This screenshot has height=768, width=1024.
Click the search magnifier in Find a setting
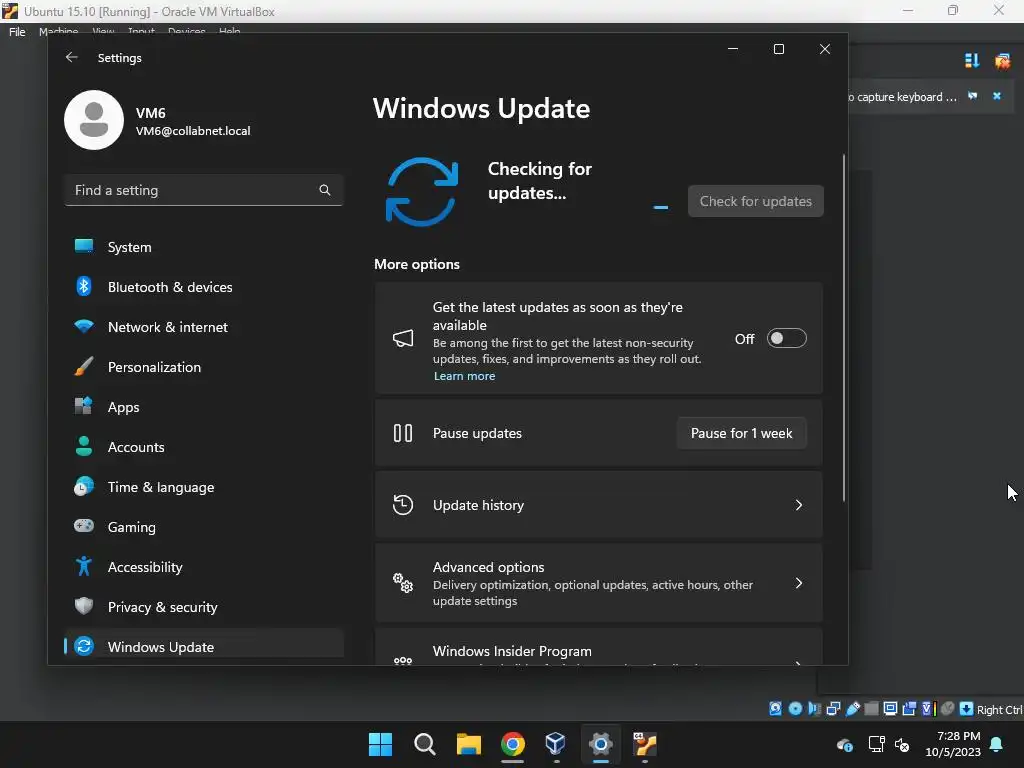tap(325, 190)
